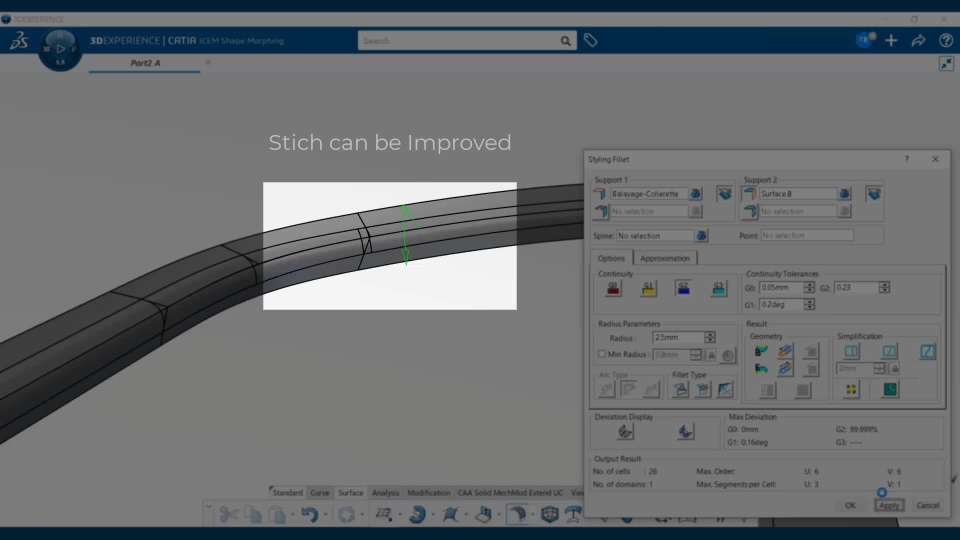The width and height of the screenshot is (960, 540).
Task: Click OK in Styling Fillet dialog
Action: point(850,506)
